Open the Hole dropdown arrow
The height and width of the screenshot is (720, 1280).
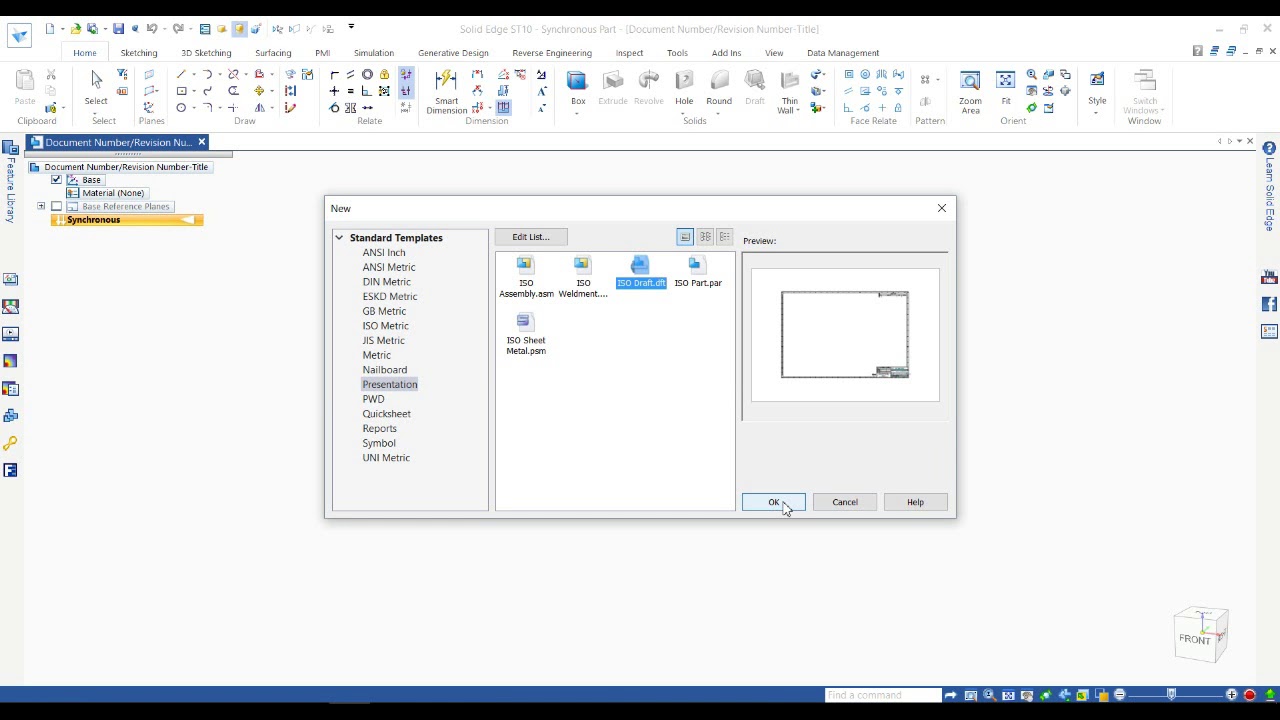pyautogui.click(x=684, y=112)
